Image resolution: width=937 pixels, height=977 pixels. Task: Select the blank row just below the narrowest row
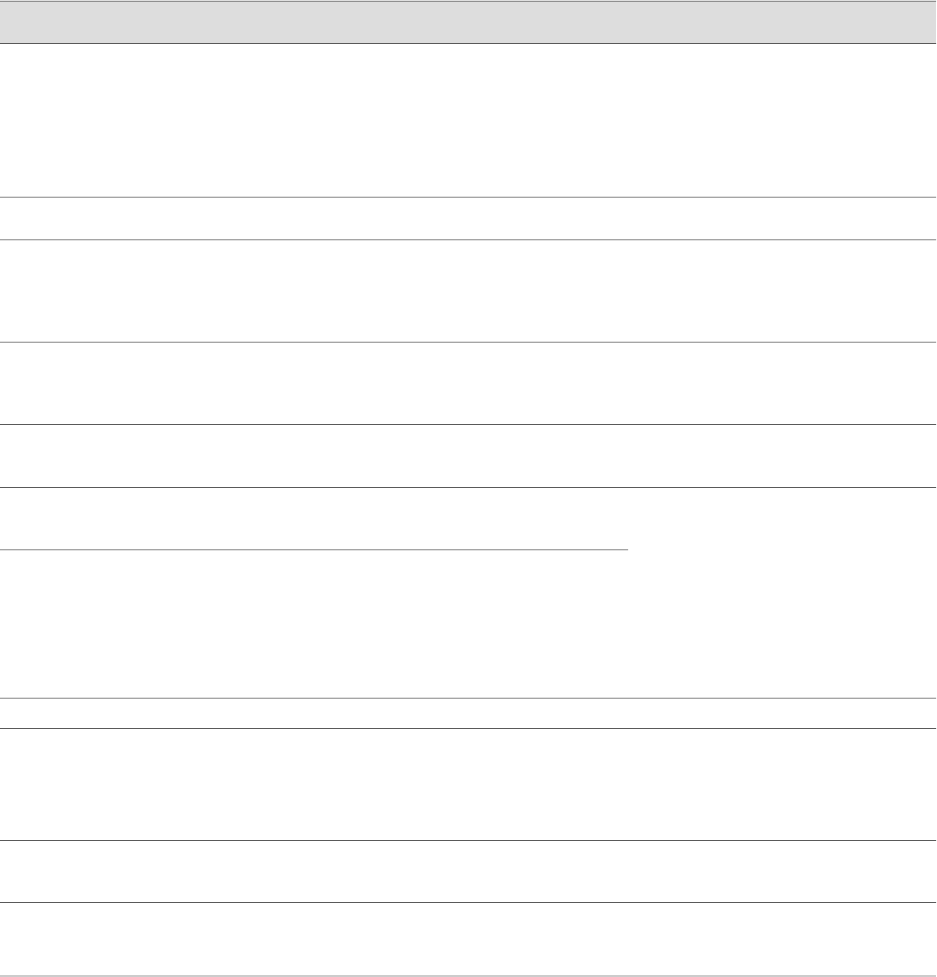point(468,784)
